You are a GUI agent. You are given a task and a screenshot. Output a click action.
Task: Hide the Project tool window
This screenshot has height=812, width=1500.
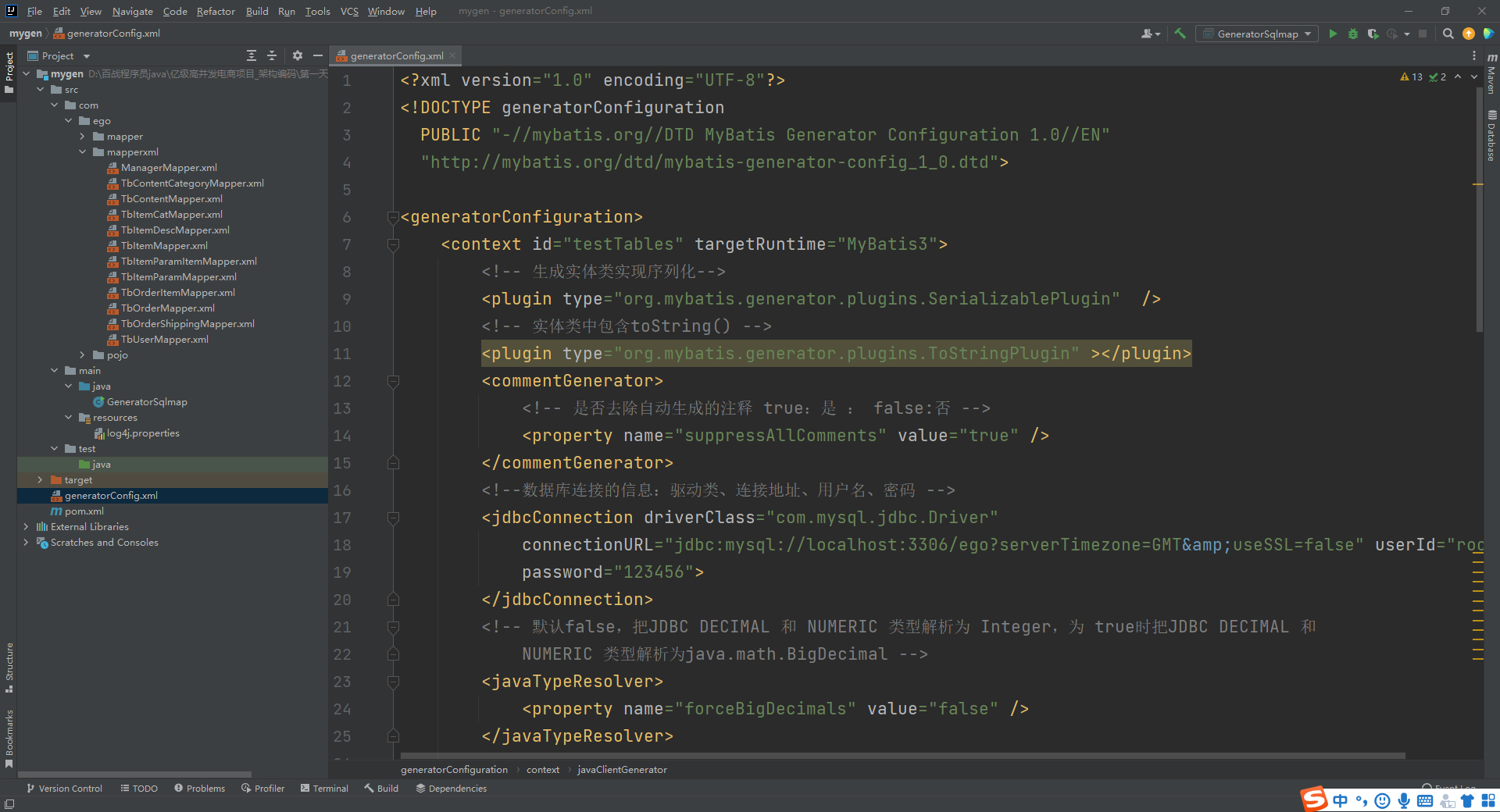coord(317,55)
